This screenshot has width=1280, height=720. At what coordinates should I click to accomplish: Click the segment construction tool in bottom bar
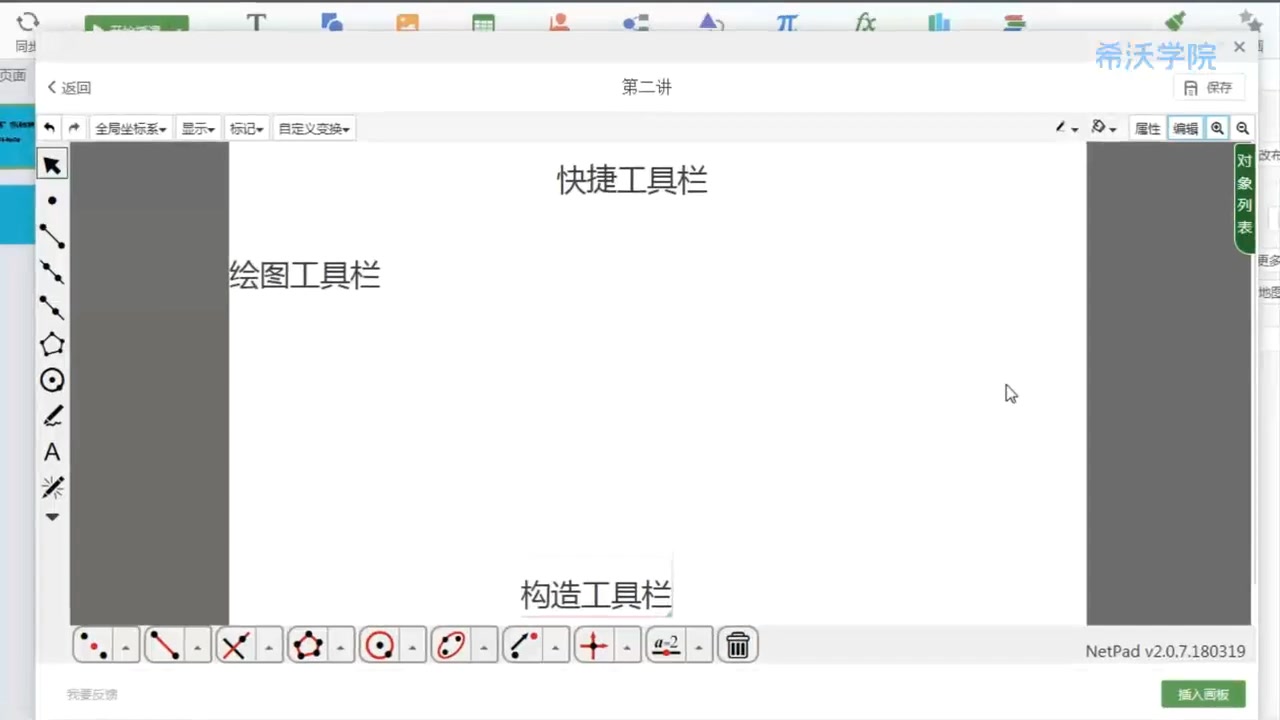[x=164, y=646]
